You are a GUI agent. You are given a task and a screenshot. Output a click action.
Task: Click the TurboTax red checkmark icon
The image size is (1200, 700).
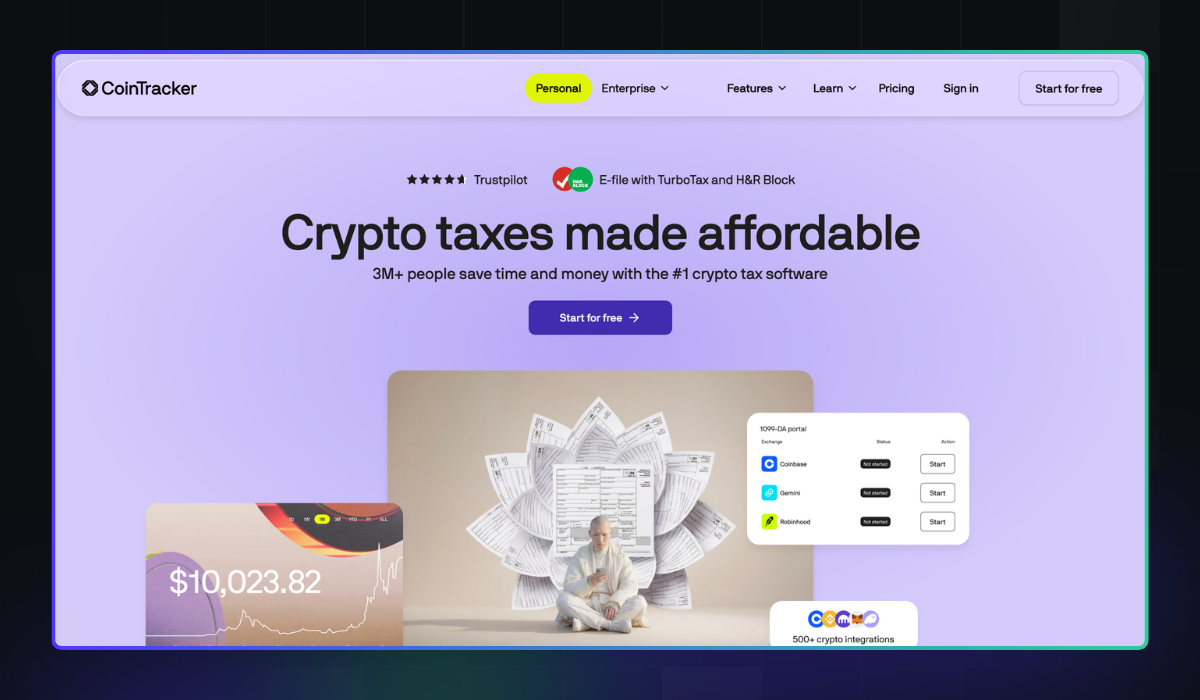(563, 179)
